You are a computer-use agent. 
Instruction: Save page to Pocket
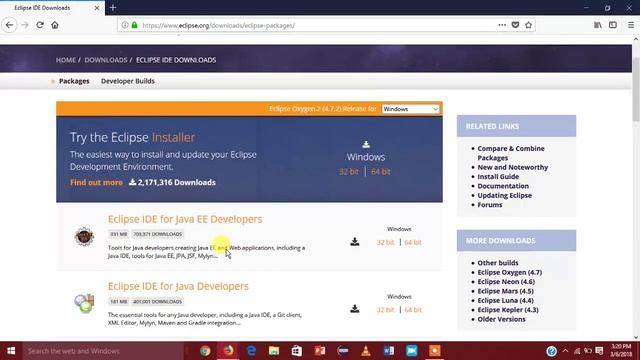(x=515, y=25)
